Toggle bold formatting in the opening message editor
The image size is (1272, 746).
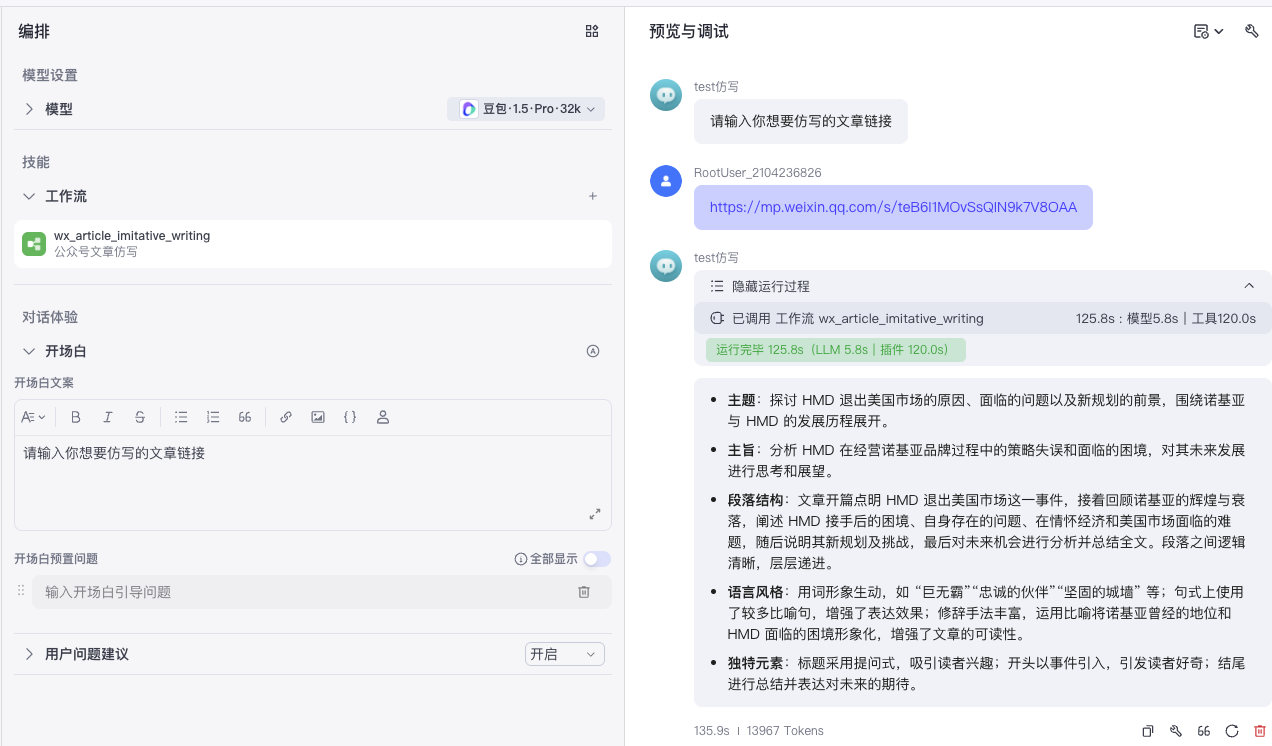point(75,417)
